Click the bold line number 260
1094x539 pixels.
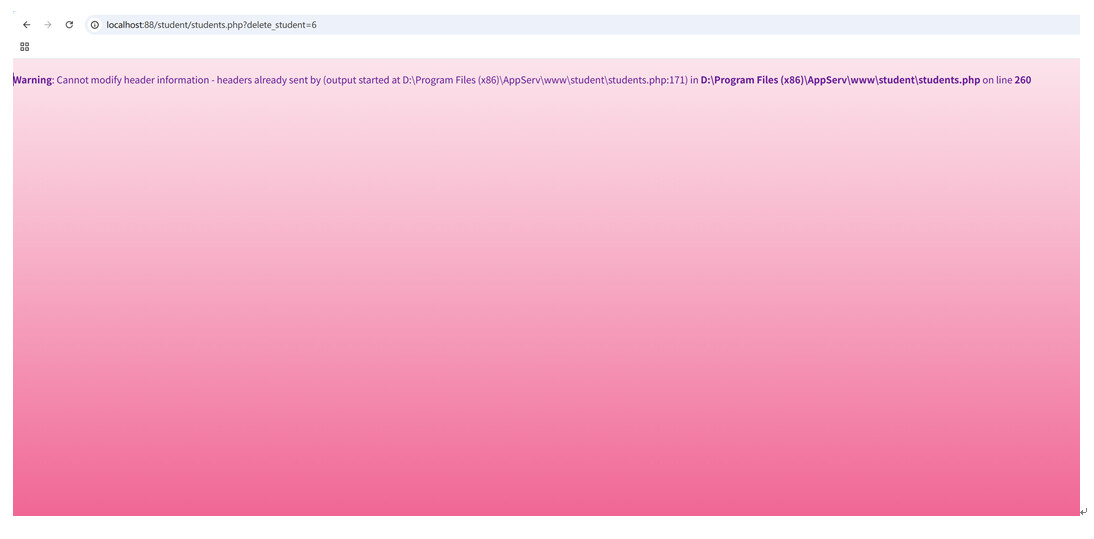tap(1022, 80)
